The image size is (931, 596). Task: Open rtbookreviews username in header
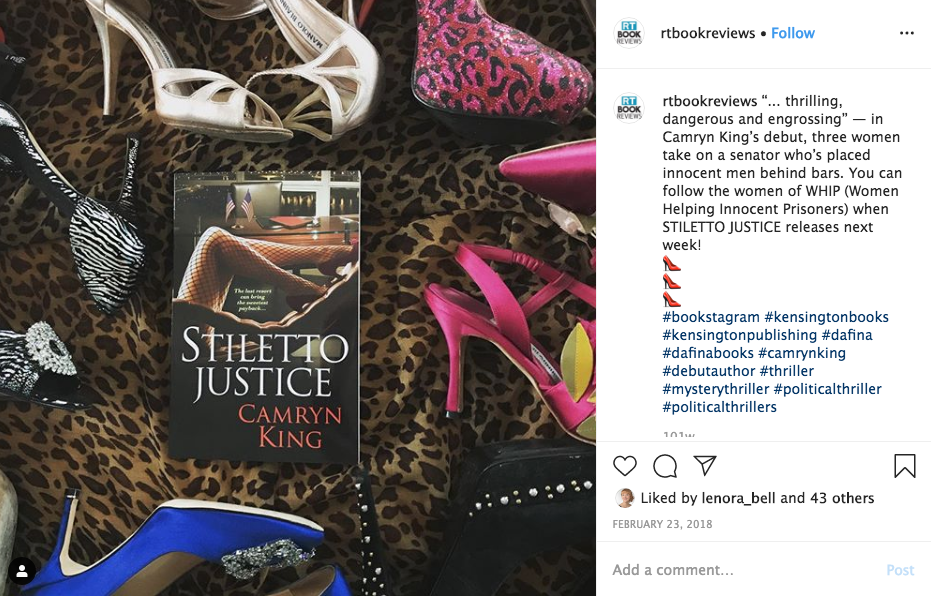[708, 33]
